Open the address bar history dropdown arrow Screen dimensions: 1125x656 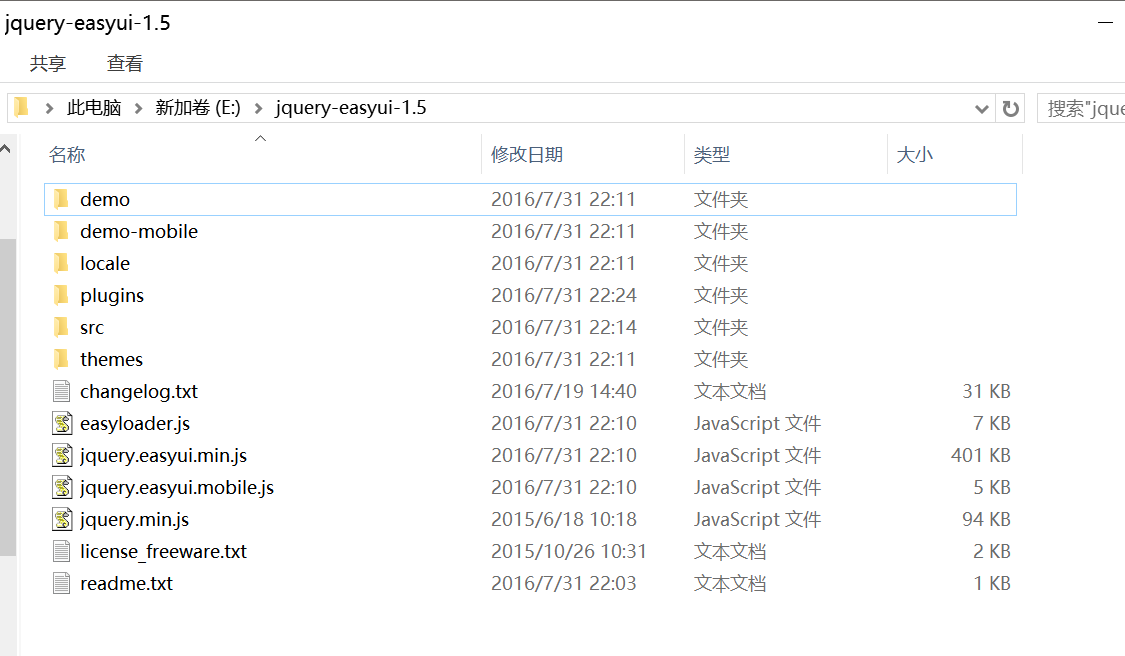click(x=981, y=108)
